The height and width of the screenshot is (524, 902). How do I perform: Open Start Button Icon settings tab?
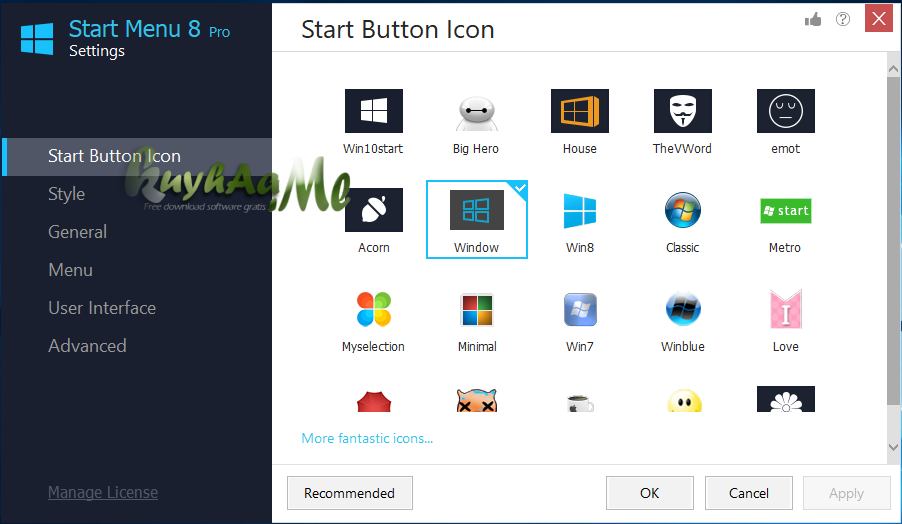tap(137, 156)
